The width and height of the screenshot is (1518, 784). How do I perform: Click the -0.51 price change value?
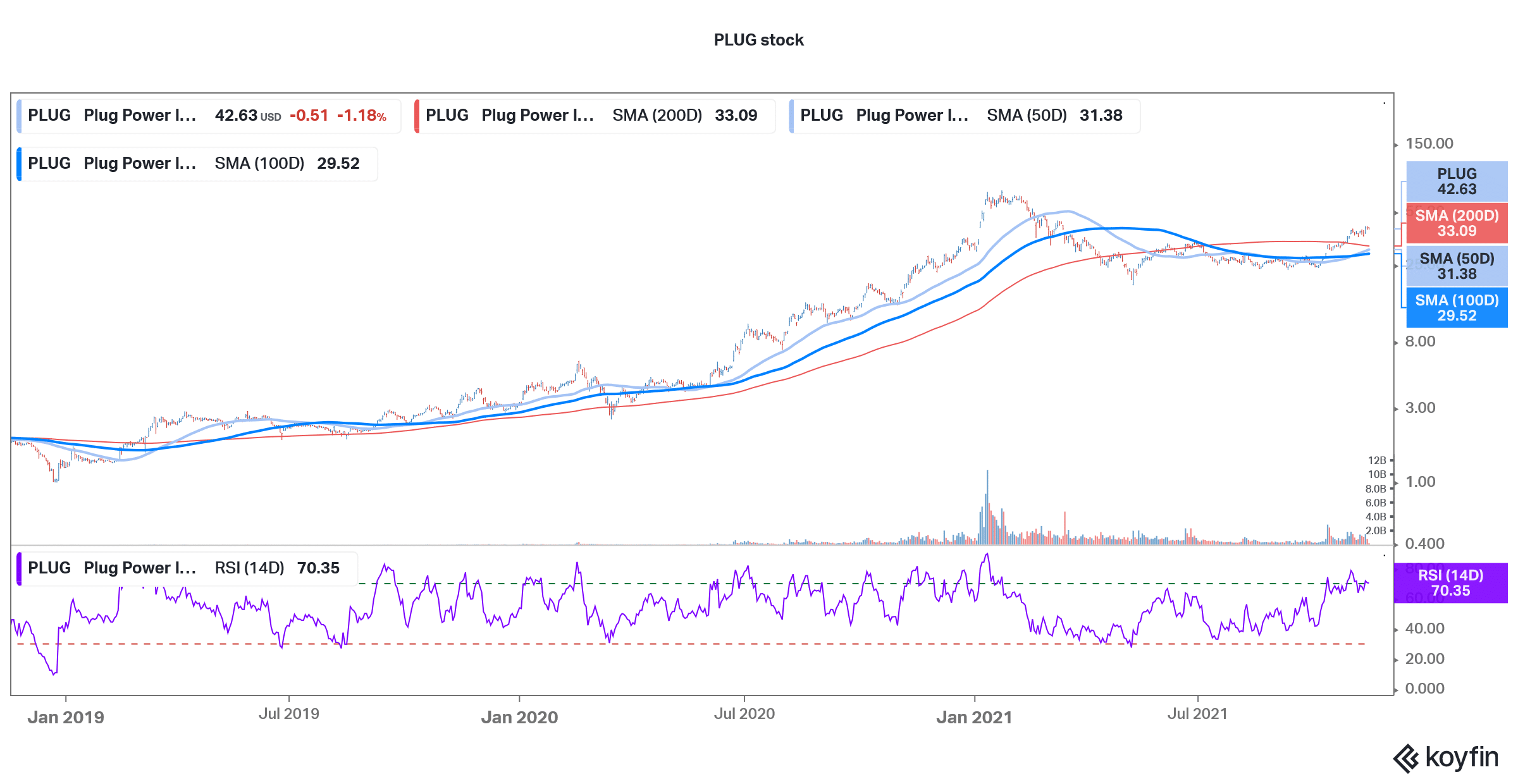(309, 116)
